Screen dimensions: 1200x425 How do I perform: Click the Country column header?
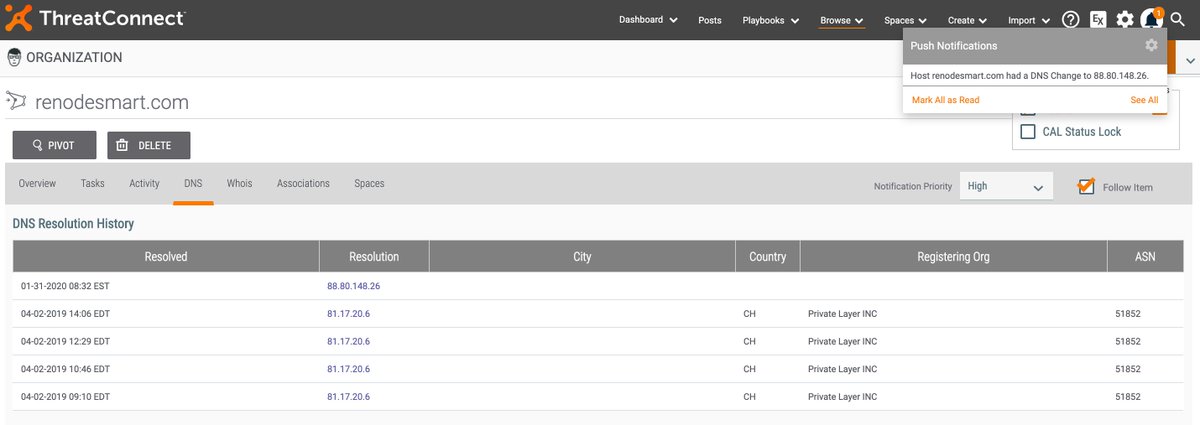pos(768,257)
